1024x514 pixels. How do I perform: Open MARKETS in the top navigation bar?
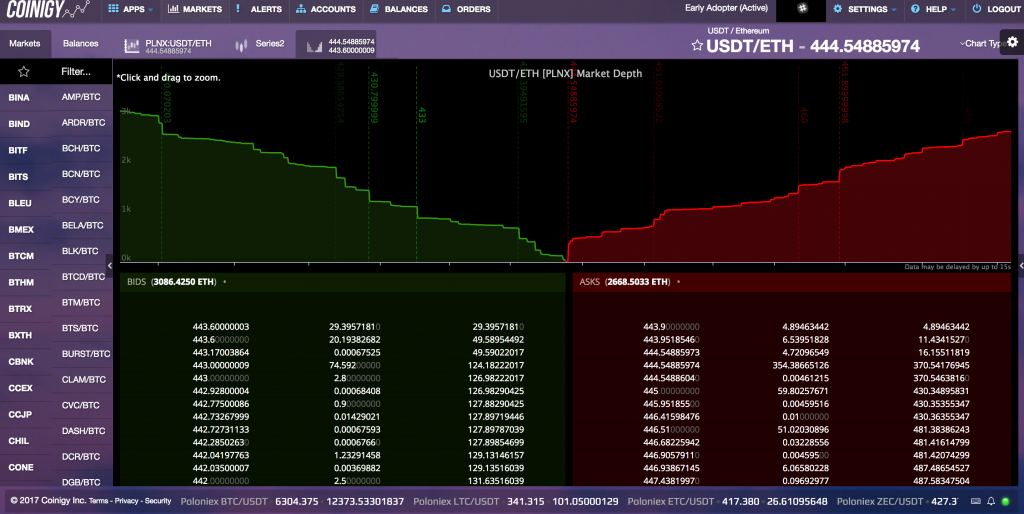(195, 9)
